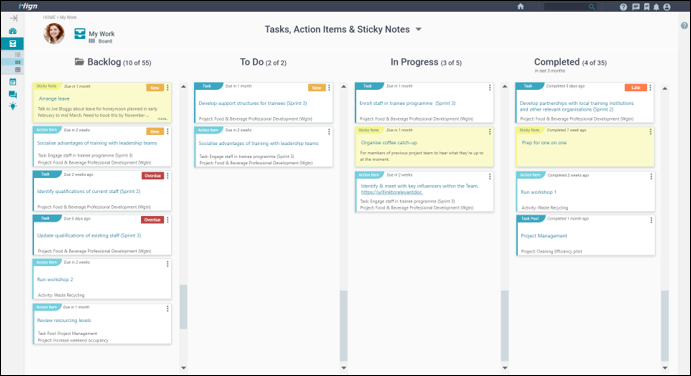Image resolution: width=691 pixels, height=376 pixels.
Task: Click HOME in the breadcrumb
Action: pos(49,17)
